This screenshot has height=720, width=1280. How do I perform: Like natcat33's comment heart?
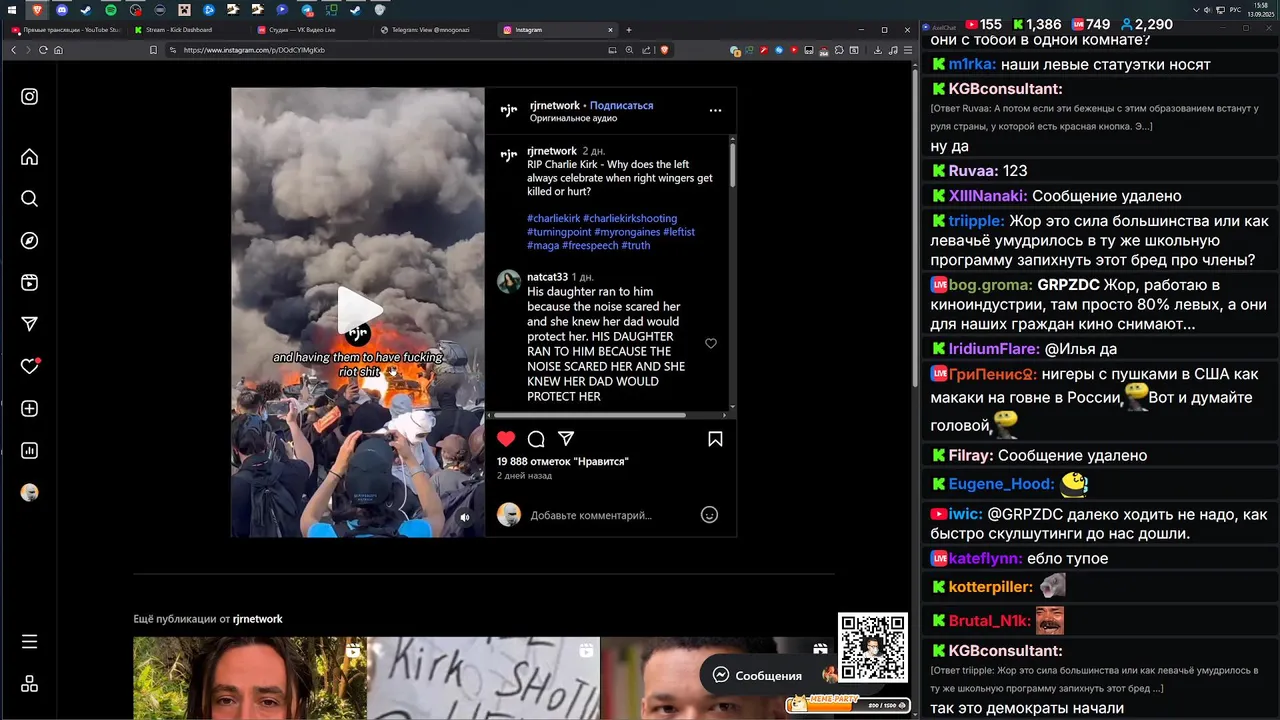[x=711, y=343]
